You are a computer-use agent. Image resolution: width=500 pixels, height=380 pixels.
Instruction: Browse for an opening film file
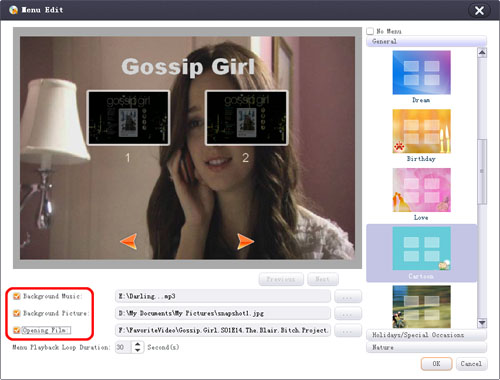coord(348,331)
